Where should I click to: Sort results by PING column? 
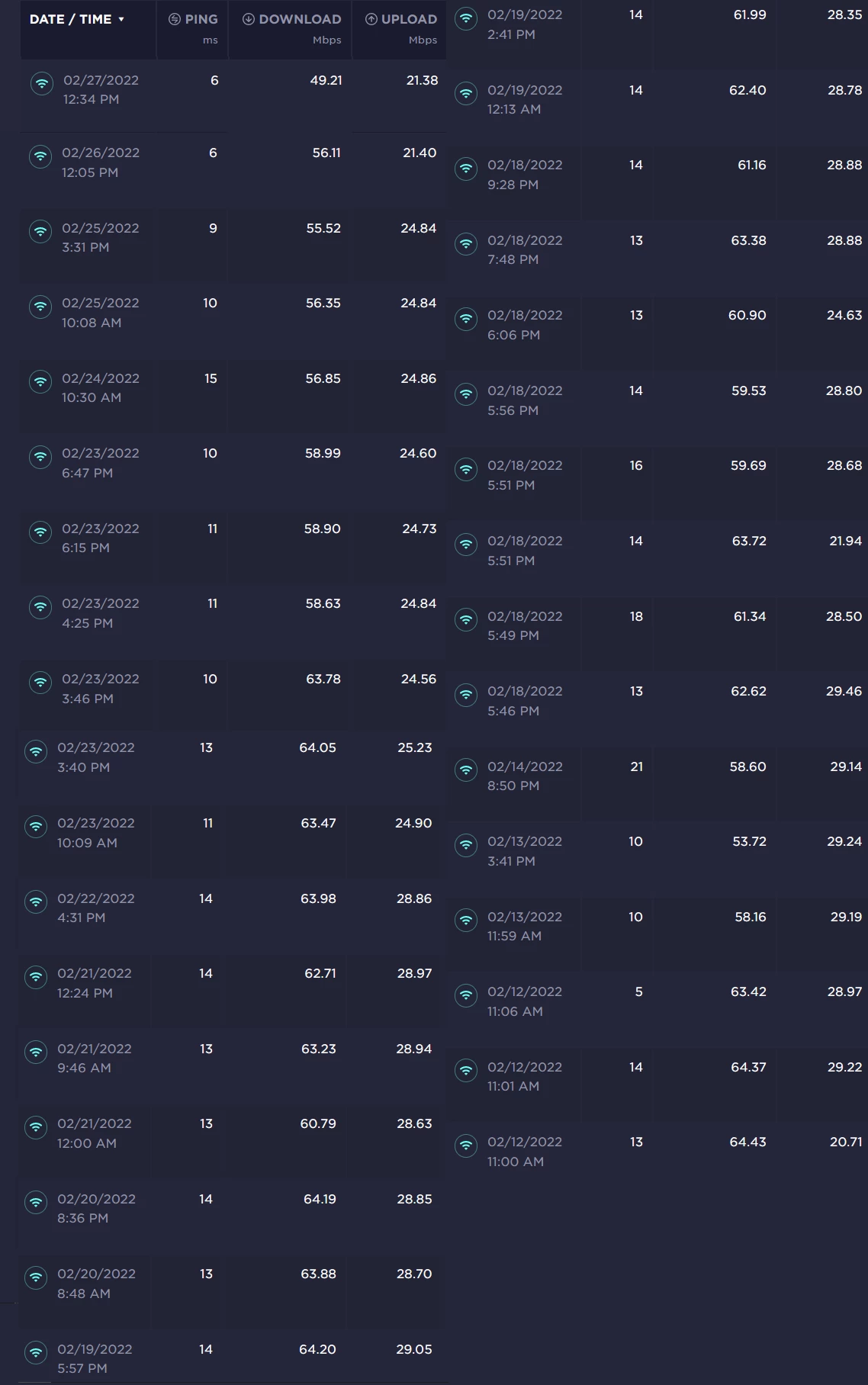pyautogui.click(x=201, y=19)
